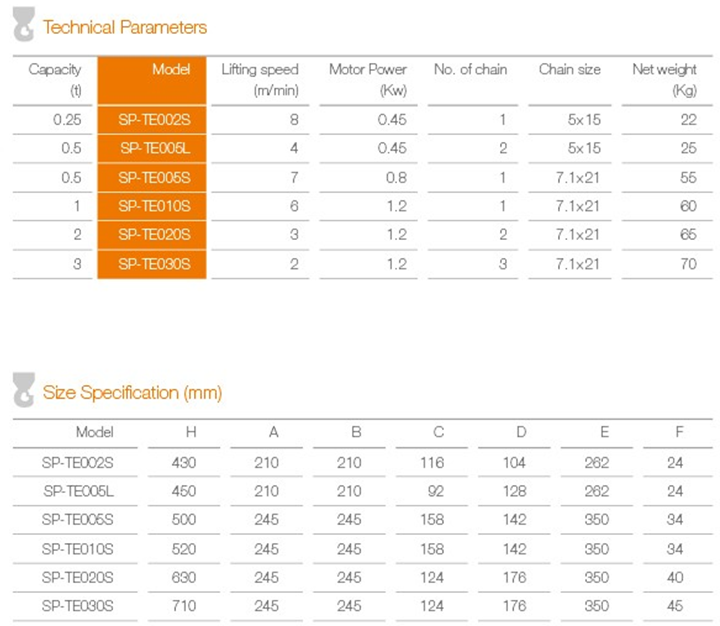Image resolution: width=720 pixels, height=626 pixels.
Task: Click the Lifting speed column header
Action: [x=260, y=80]
